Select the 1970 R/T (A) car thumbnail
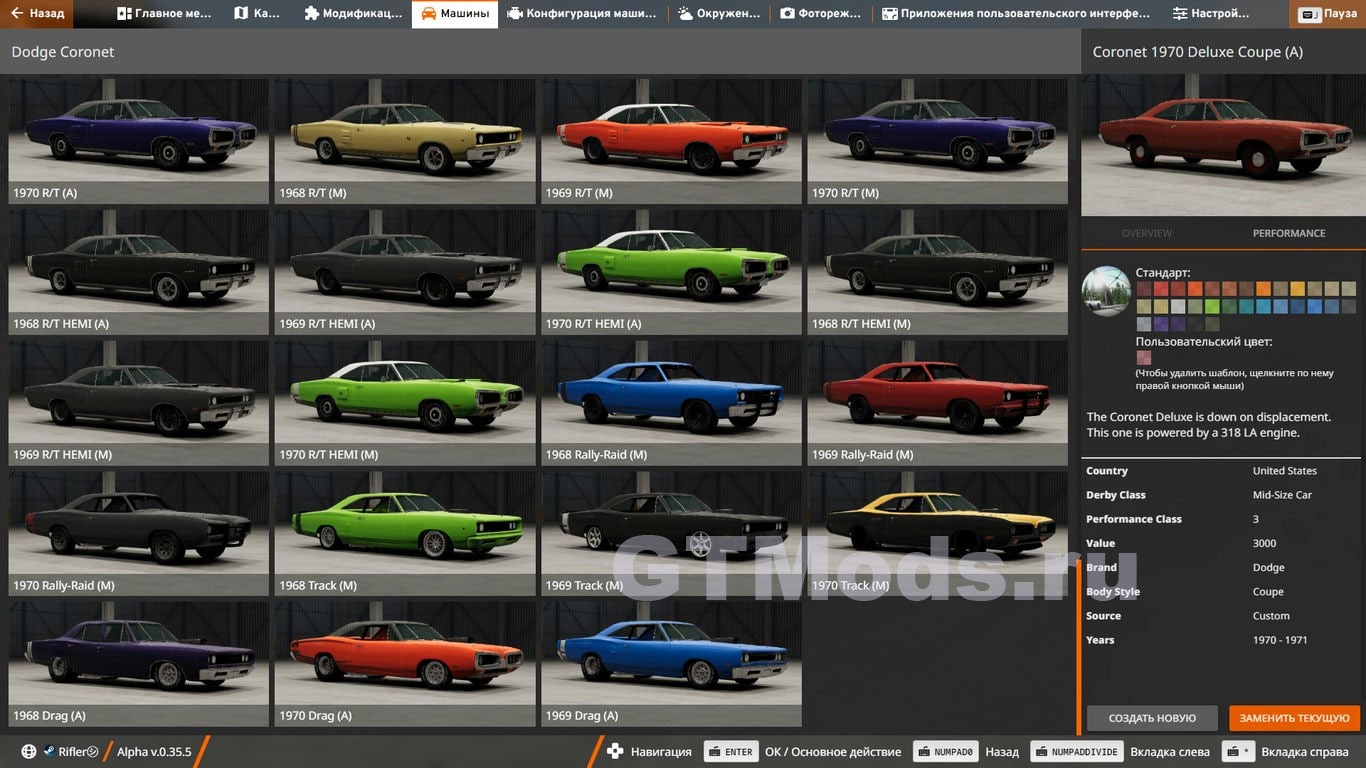The image size is (1366, 768). point(139,141)
